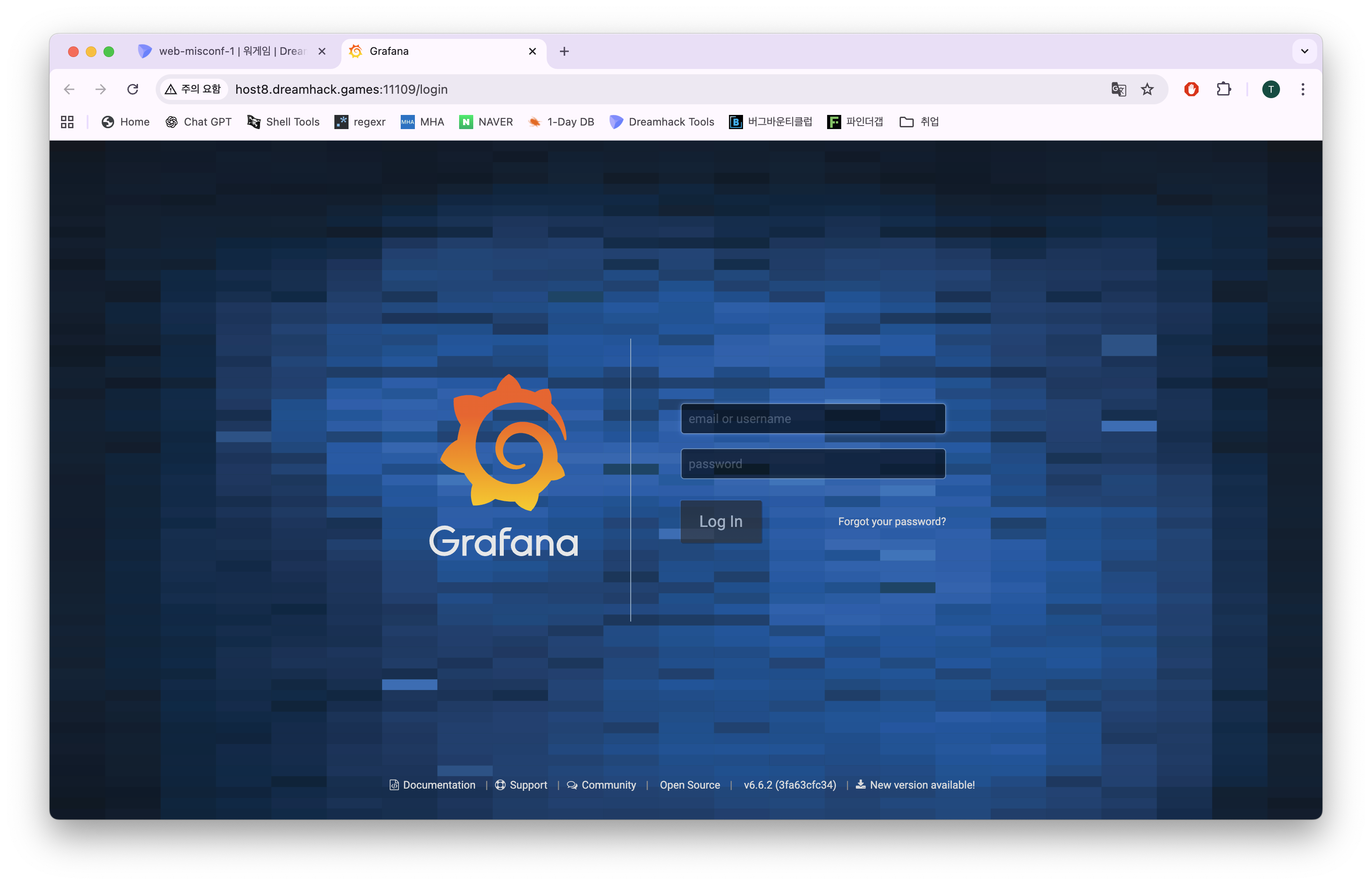Image resolution: width=1372 pixels, height=885 pixels.
Task: Click the Forgot your password link
Action: coord(891,521)
